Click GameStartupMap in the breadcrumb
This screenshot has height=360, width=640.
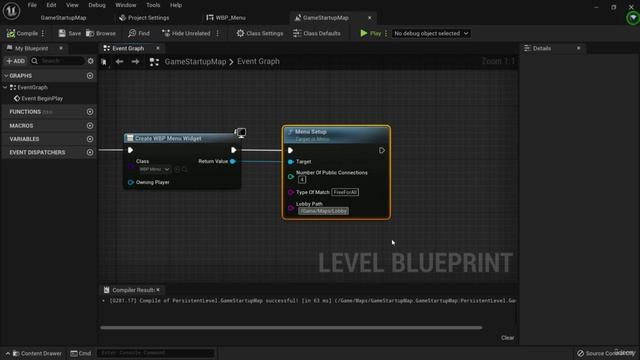click(x=195, y=62)
